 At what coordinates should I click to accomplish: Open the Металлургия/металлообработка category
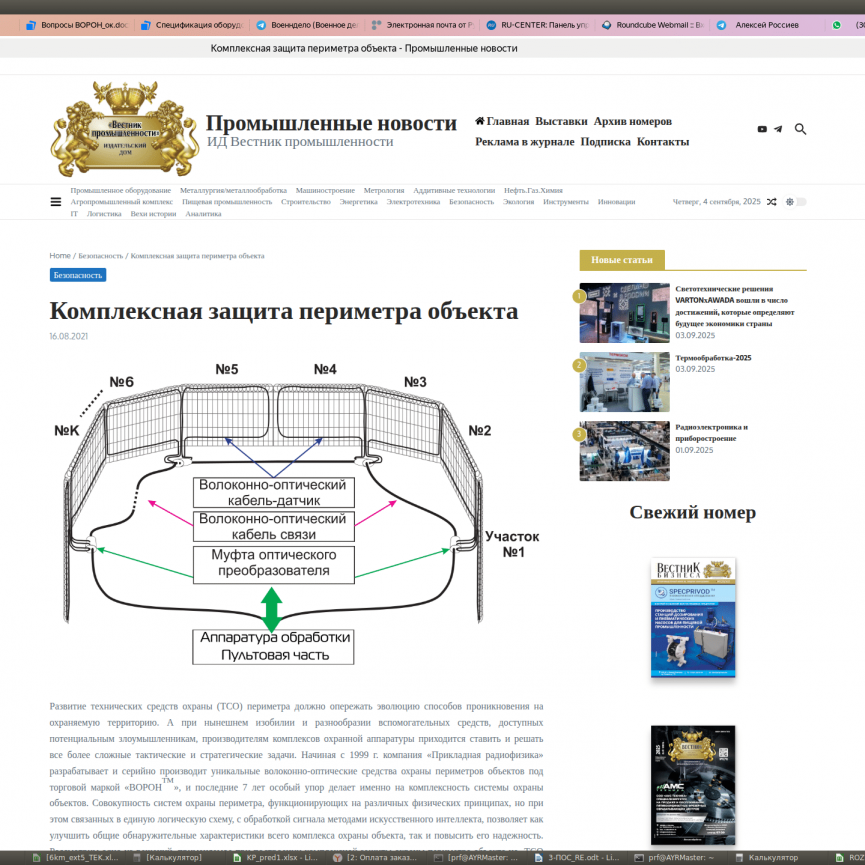pyautogui.click(x=233, y=190)
